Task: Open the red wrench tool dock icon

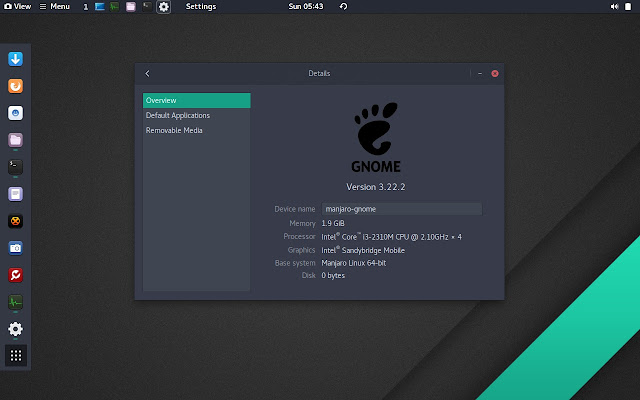Action: 16,275
